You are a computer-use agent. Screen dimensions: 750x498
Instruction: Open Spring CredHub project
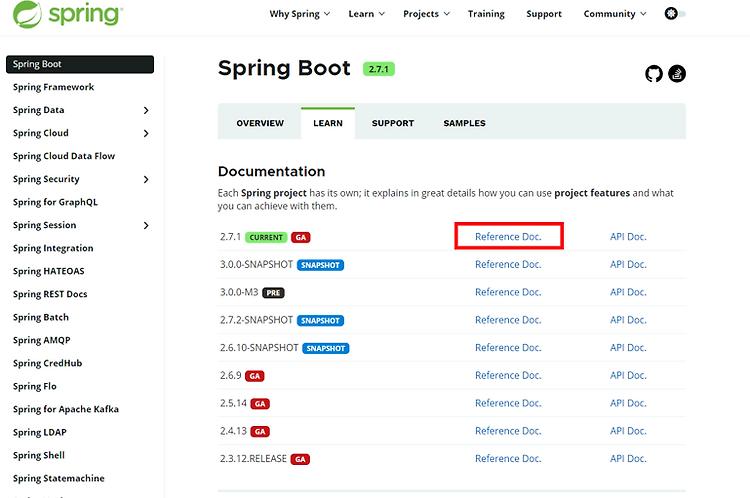click(48, 363)
